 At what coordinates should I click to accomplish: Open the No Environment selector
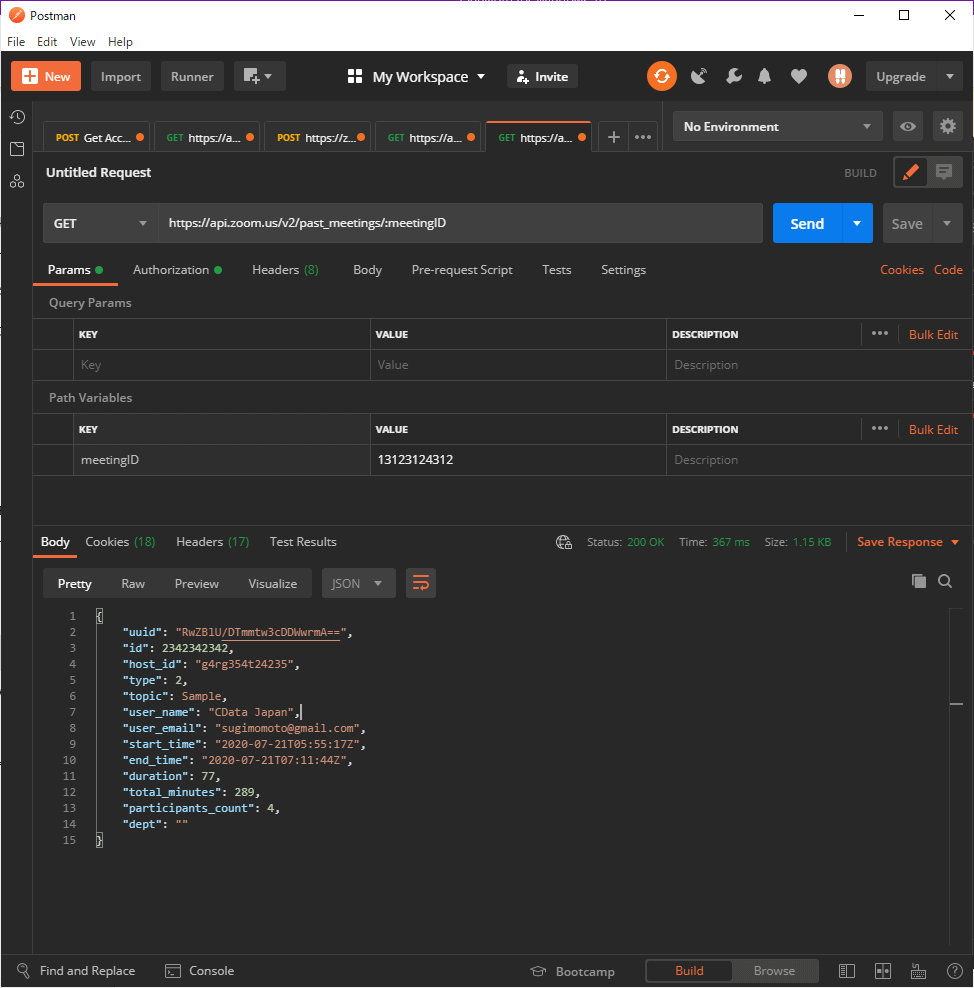[777, 127]
